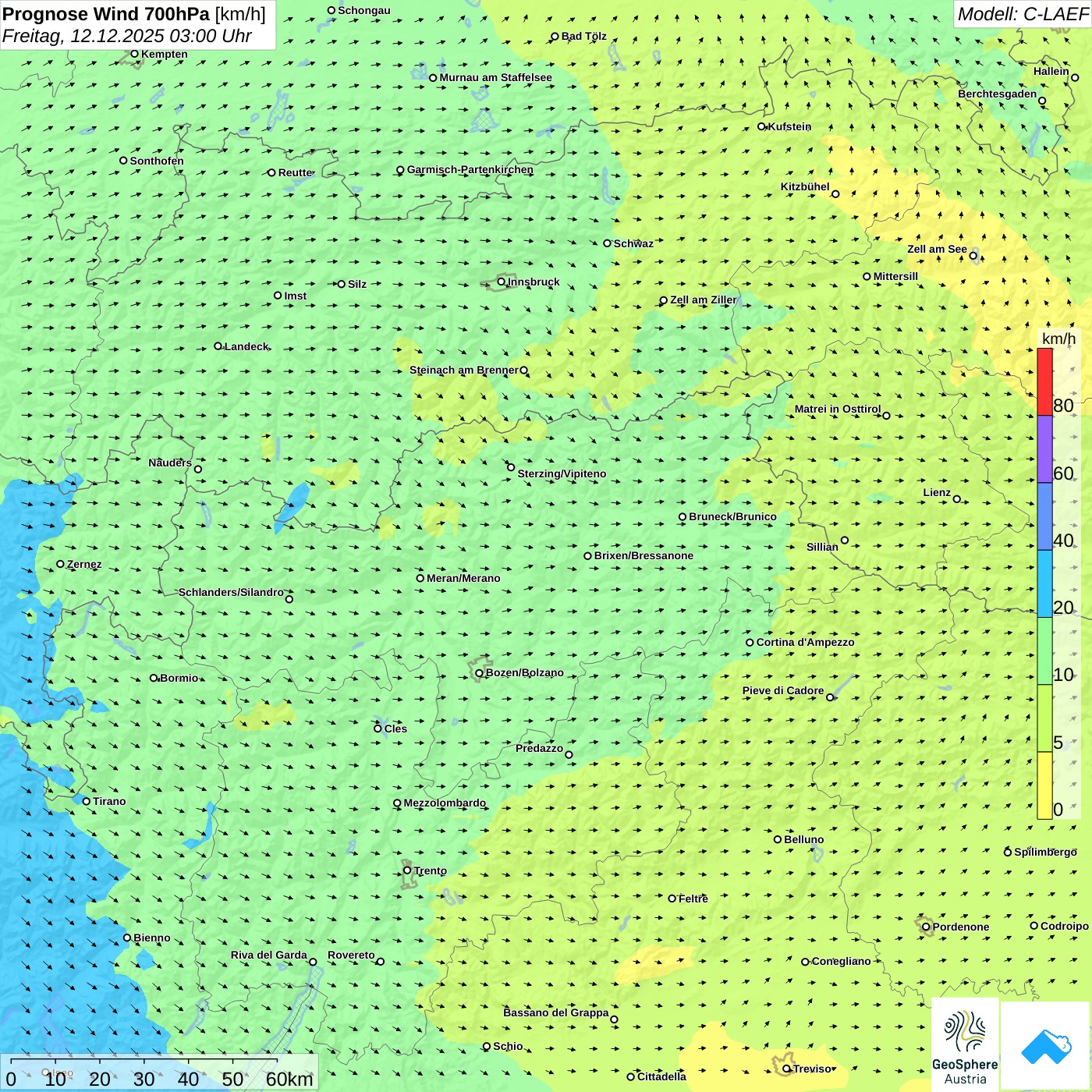Select the yellow legend swatch above 0
This screenshot has width=1092, height=1092.
pos(1044,785)
